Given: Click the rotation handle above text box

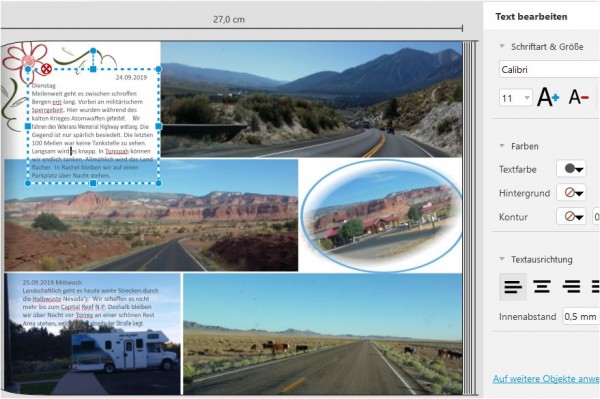Looking at the screenshot, I should coord(93,50).
